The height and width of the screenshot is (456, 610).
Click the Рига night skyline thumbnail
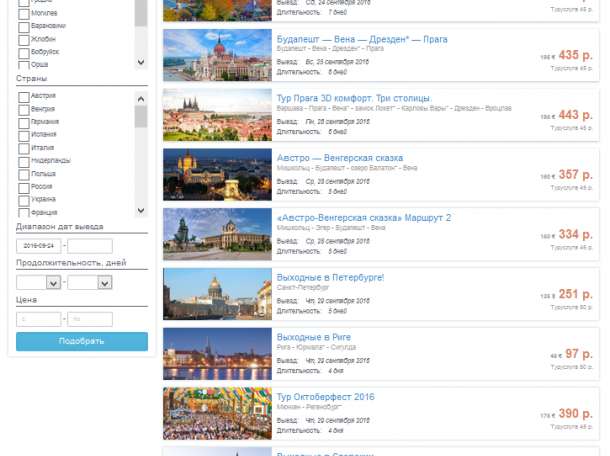click(217, 354)
